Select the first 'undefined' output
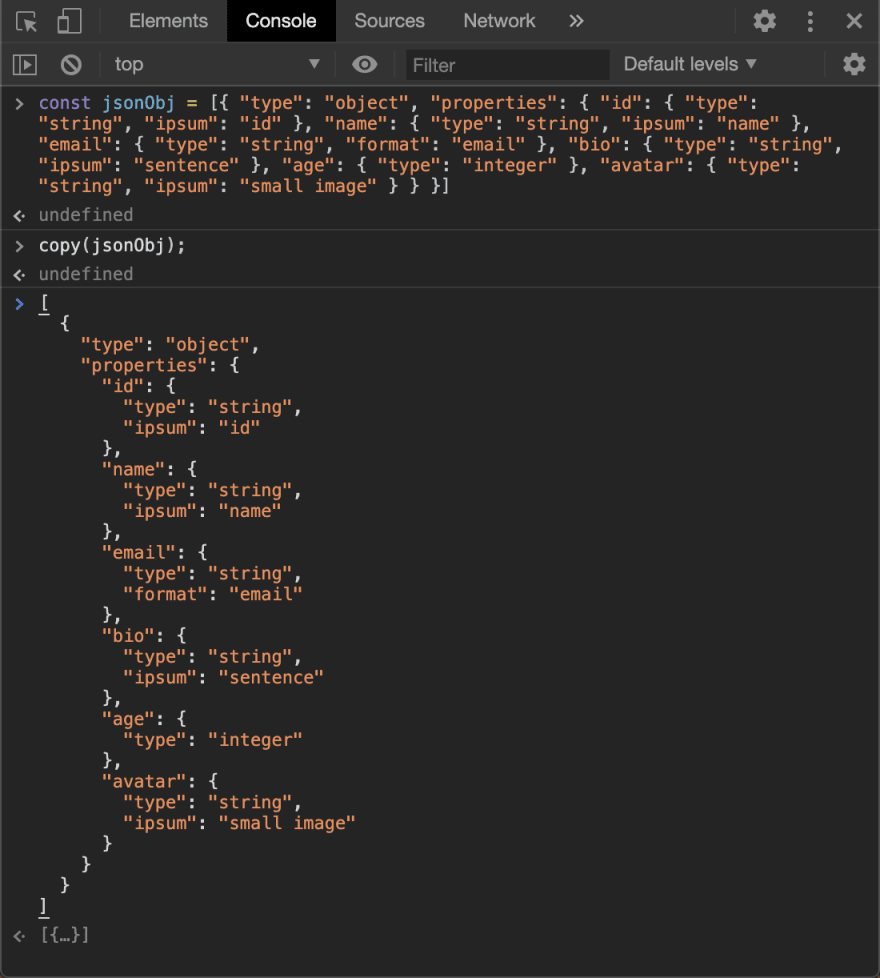 tap(86, 215)
